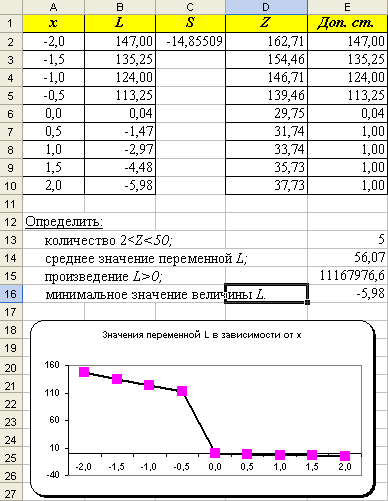Click 'минимальное значение величины L.' text
This screenshot has width=388, height=501.
pos(155,294)
